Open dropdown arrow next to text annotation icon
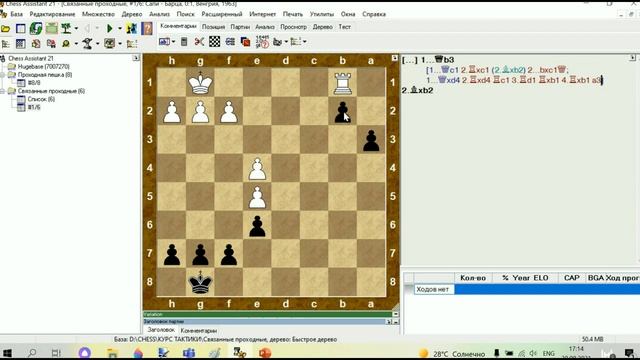This screenshot has width=640, height=360. [173, 42]
